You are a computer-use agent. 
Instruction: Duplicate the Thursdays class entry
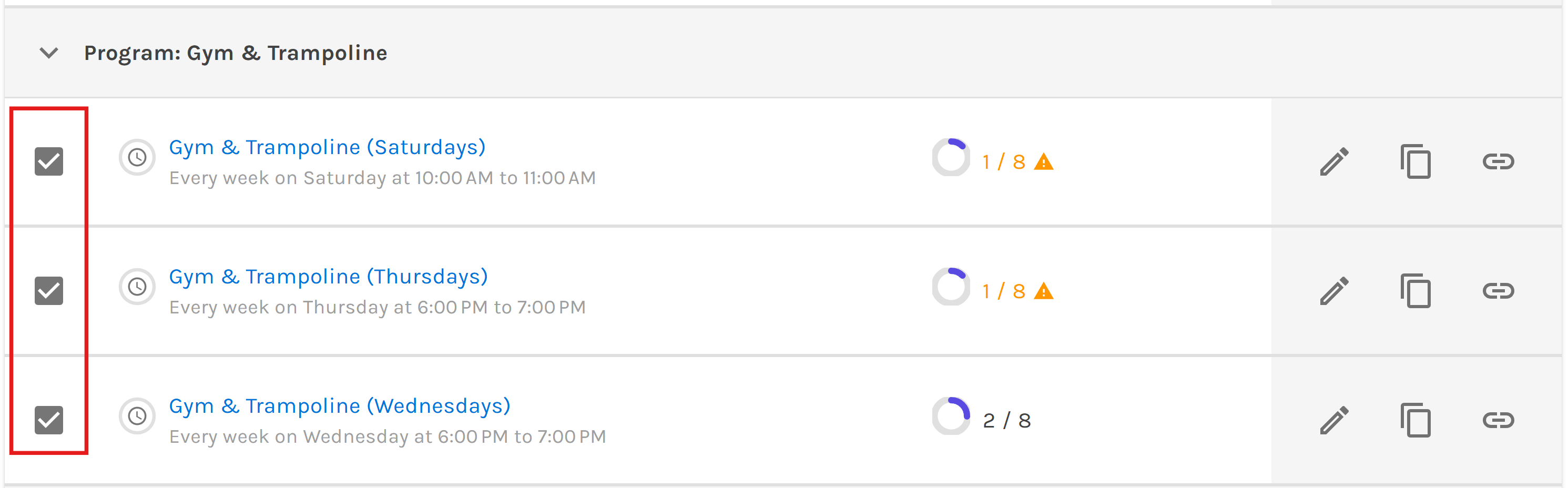1415,291
